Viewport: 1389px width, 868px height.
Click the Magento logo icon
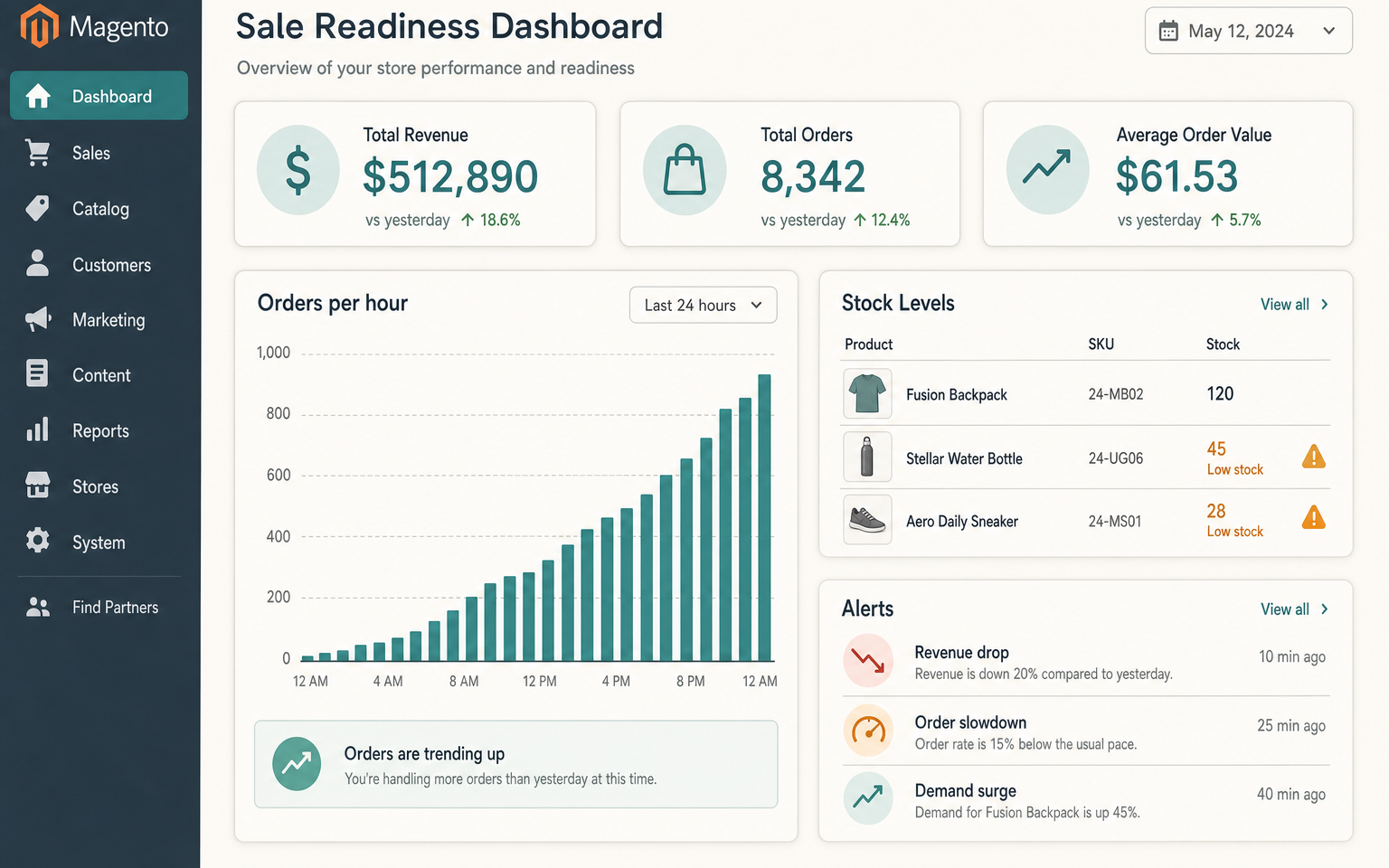39,25
